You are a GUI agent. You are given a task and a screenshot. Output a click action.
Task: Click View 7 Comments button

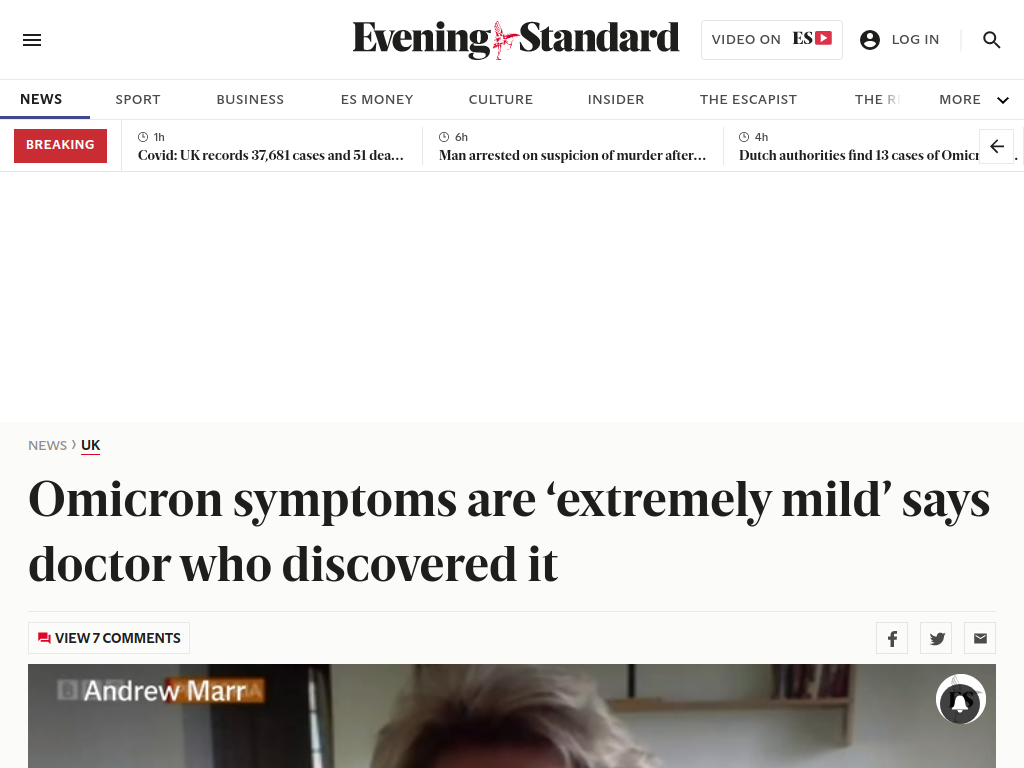(x=109, y=638)
